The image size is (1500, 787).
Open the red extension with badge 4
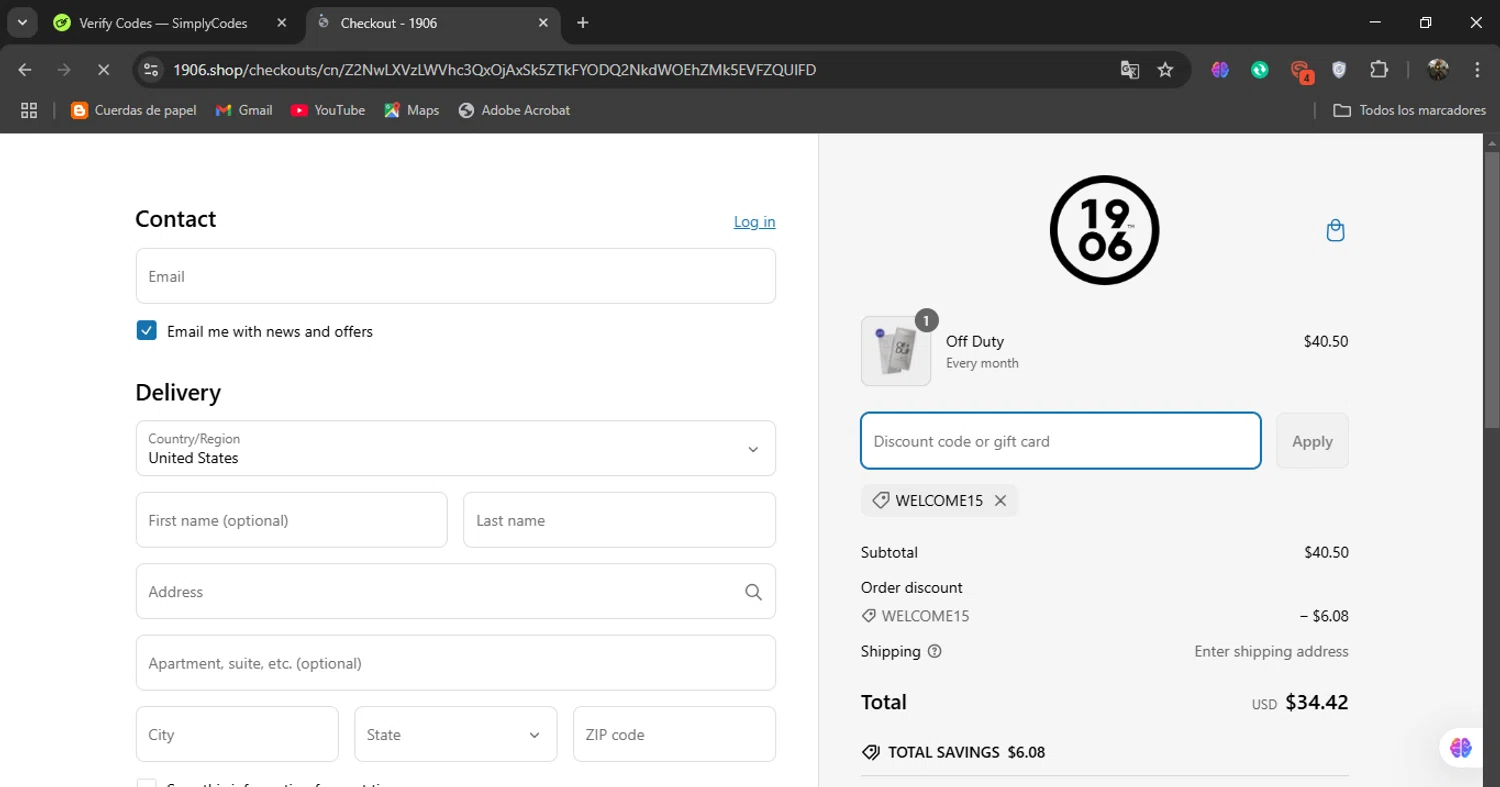pyautogui.click(x=1300, y=70)
